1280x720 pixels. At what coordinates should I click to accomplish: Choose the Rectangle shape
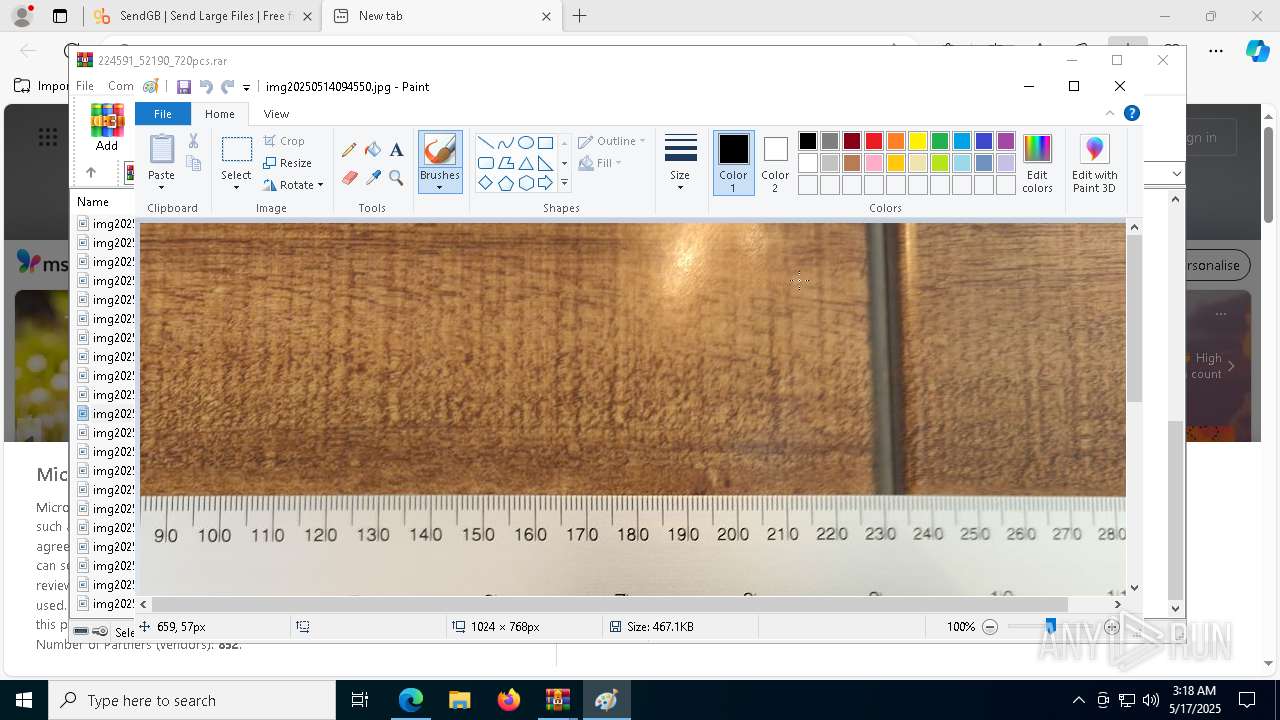click(545, 143)
